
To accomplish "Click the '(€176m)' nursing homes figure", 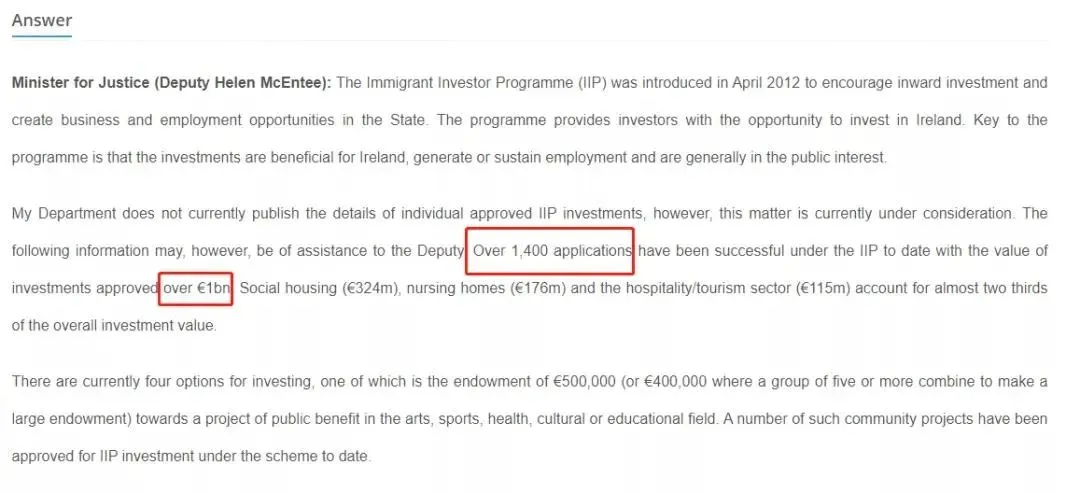I will pos(539,288).
